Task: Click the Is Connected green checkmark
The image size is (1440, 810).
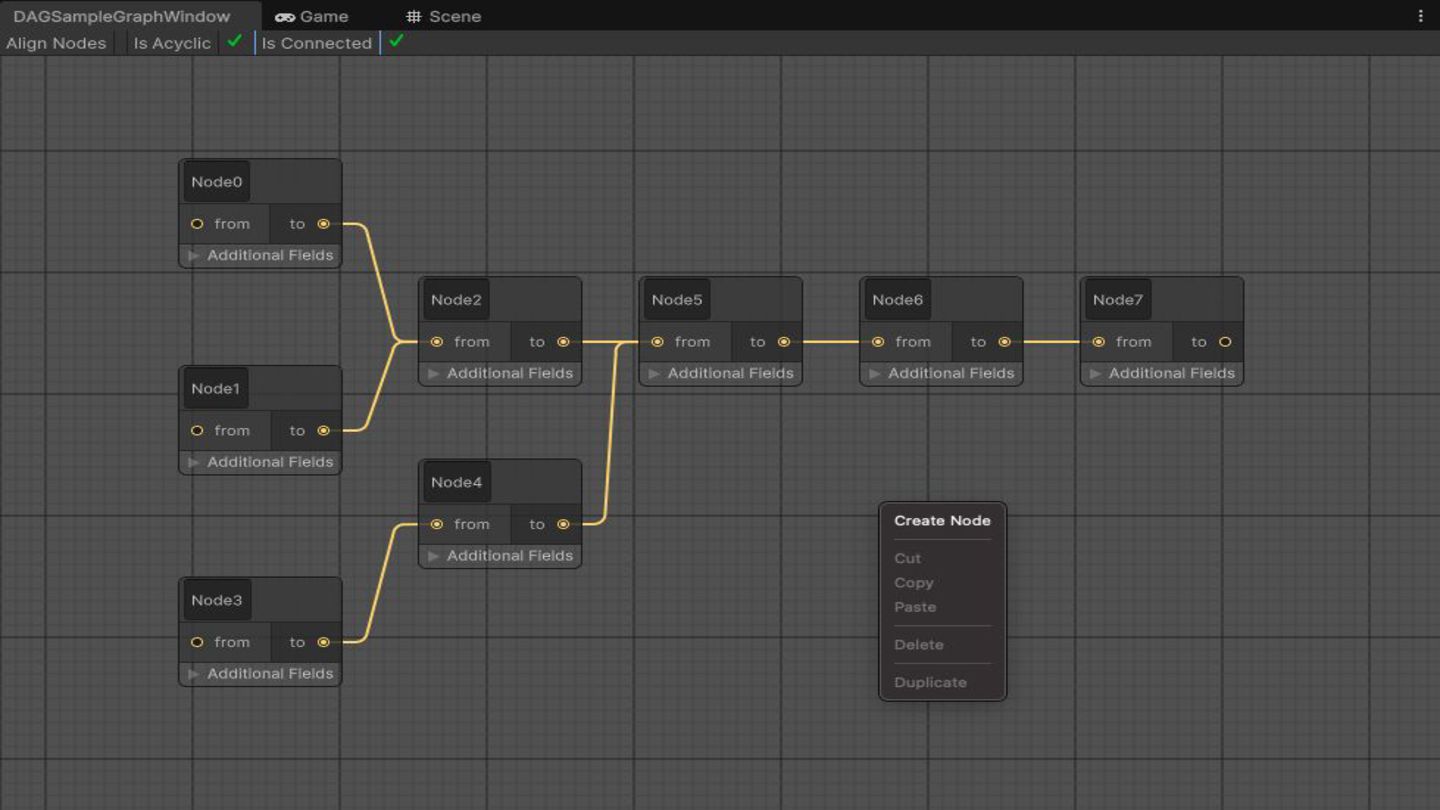Action: coord(396,42)
